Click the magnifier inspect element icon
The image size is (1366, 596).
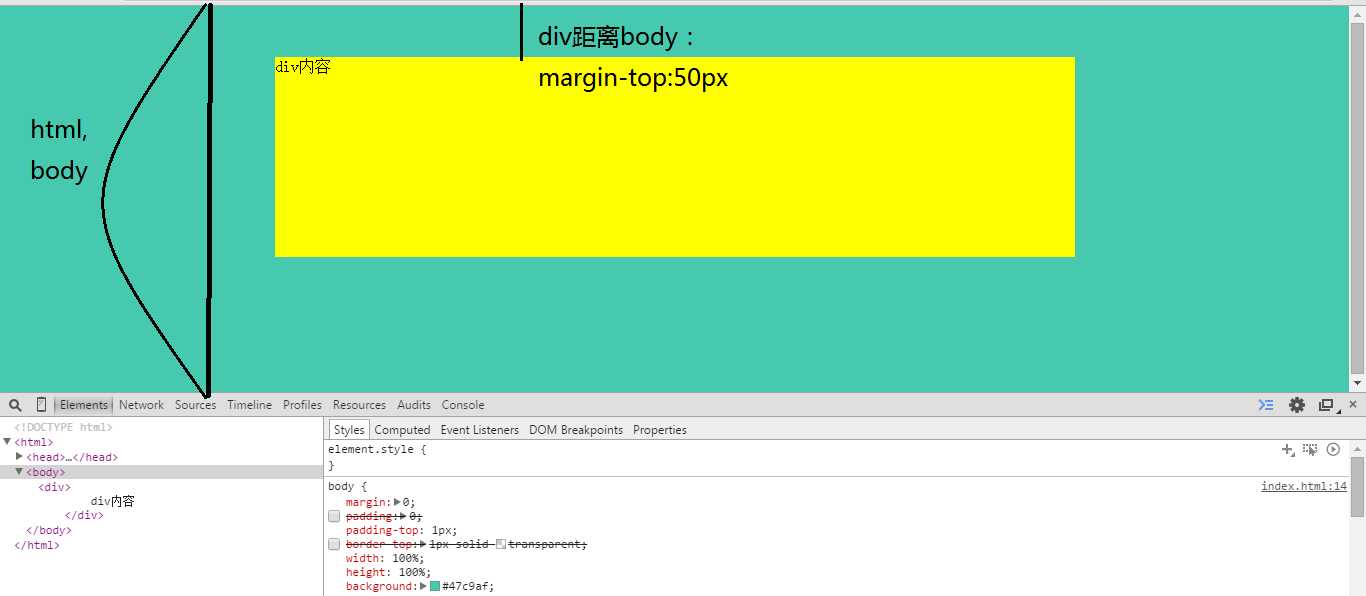pos(15,405)
